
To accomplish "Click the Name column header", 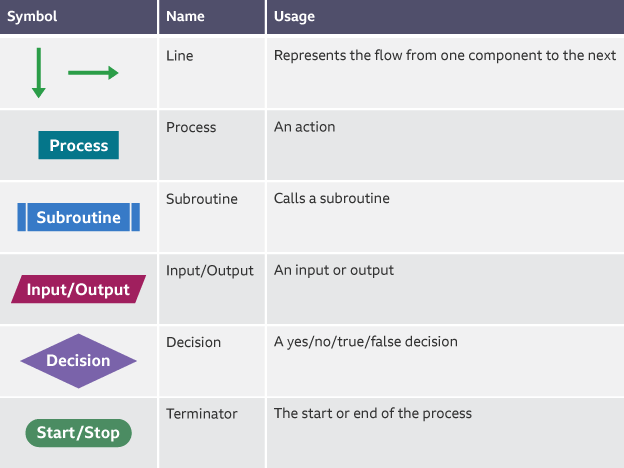I will tap(185, 16).
